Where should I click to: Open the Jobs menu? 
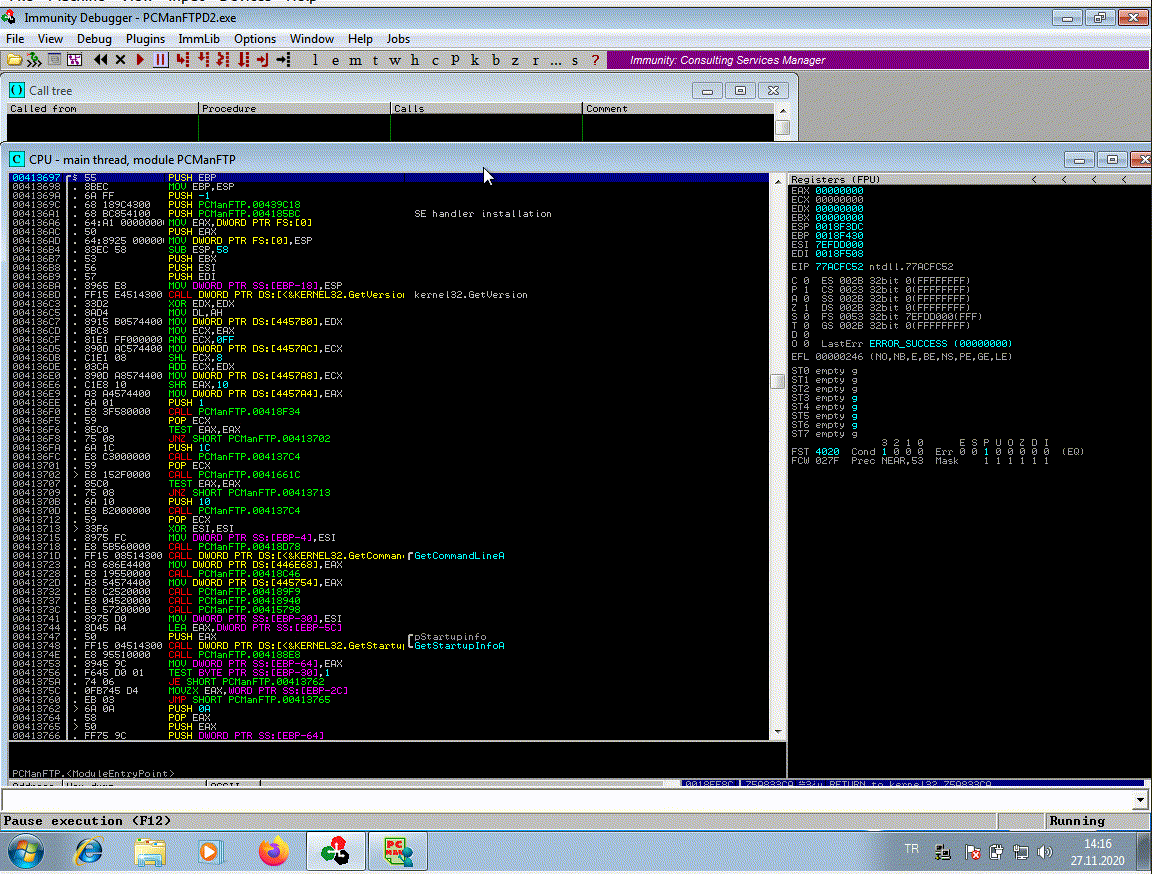pos(398,39)
